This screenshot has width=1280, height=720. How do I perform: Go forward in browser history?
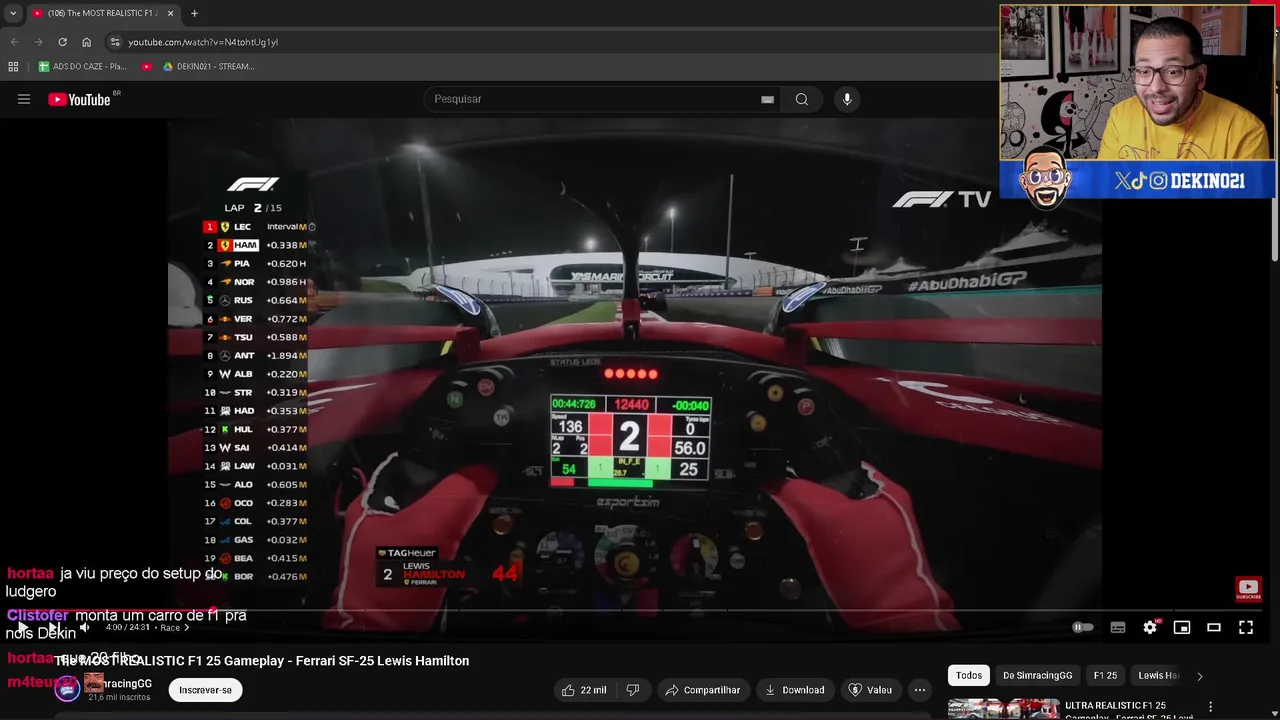[x=38, y=42]
